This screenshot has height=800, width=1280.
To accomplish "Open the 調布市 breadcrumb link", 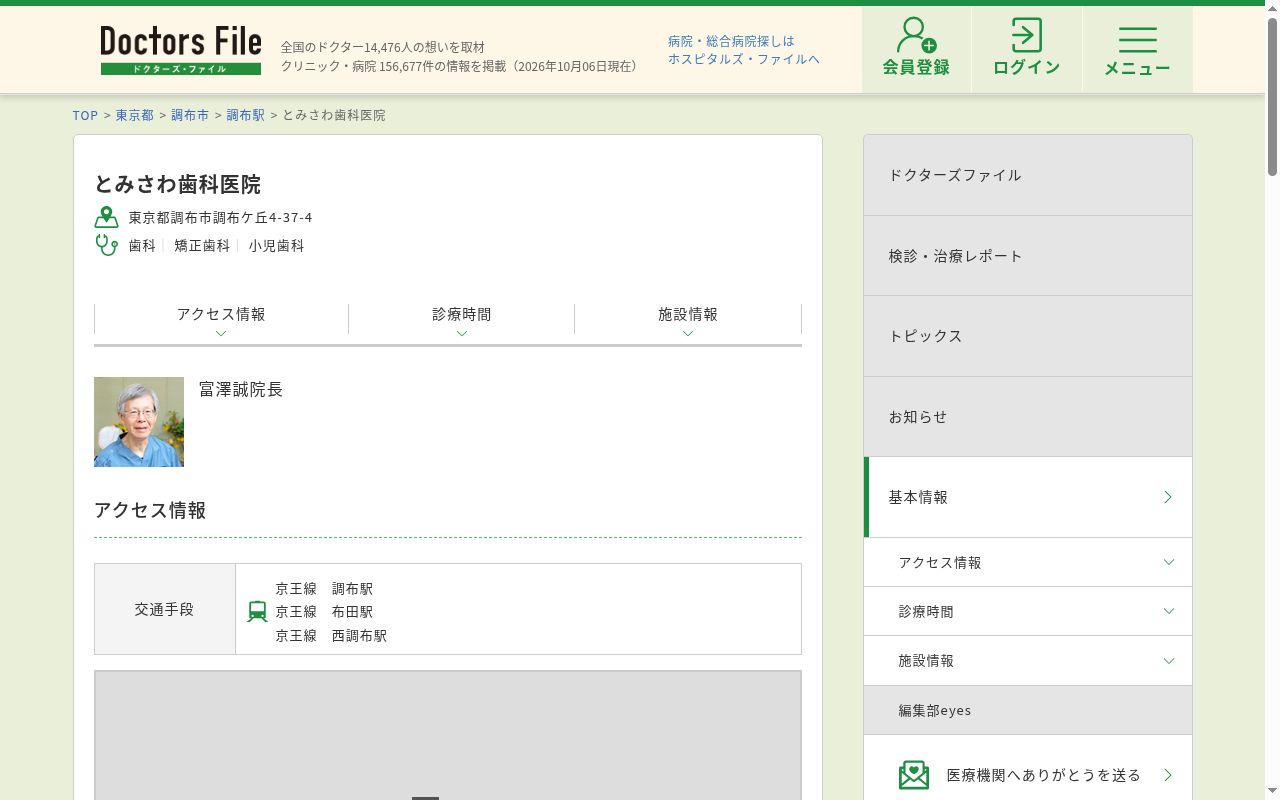I will (190, 115).
